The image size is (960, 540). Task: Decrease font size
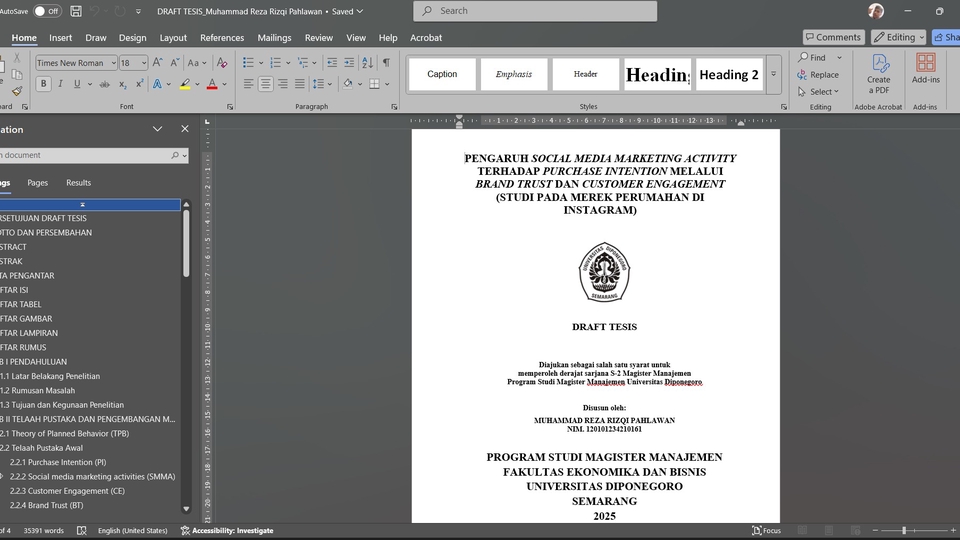point(174,62)
